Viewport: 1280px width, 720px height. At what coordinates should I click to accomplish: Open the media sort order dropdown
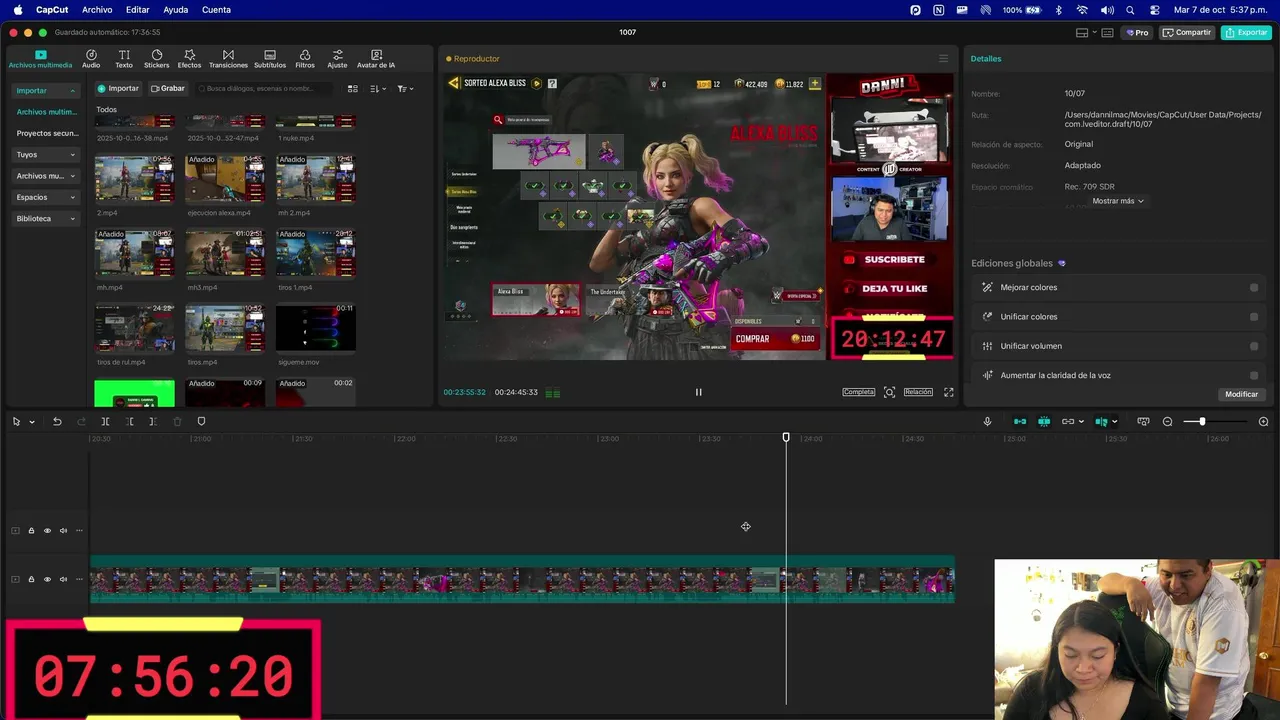tap(378, 89)
